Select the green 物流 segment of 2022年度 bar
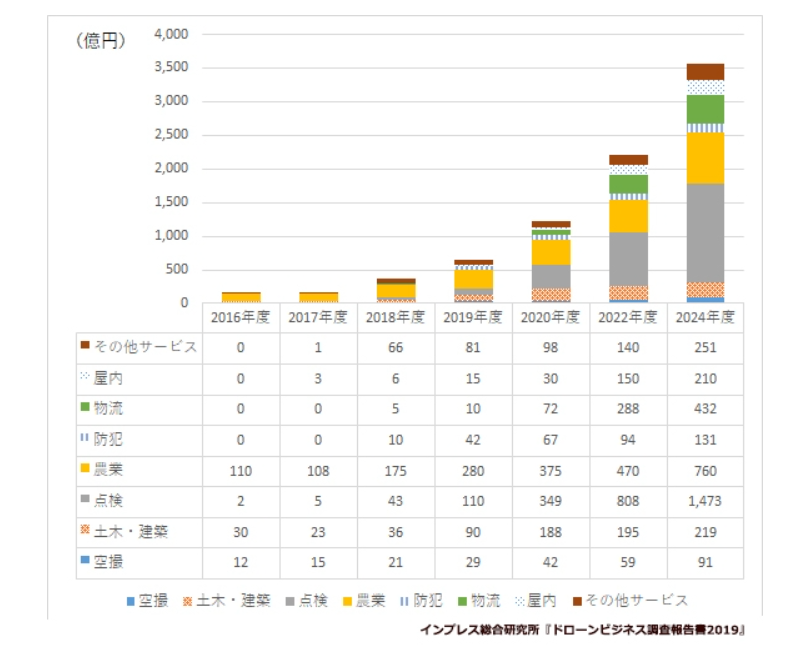Screen dimensions: 812x647 tap(628, 184)
